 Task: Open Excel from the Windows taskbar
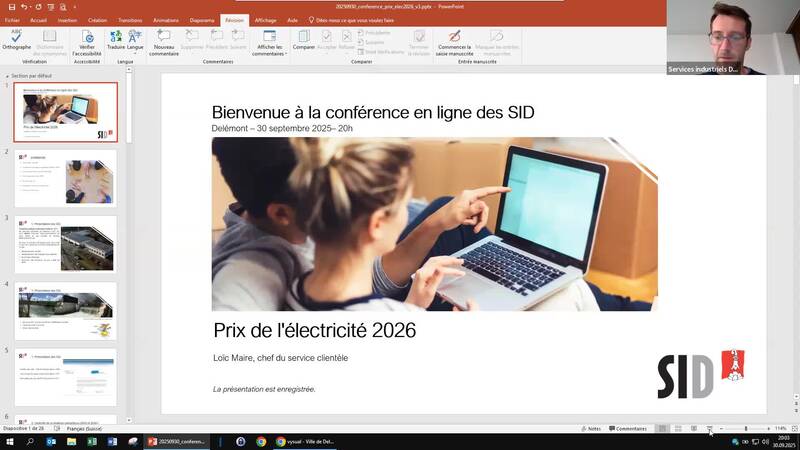pyautogui.click(x=91, y=441)
